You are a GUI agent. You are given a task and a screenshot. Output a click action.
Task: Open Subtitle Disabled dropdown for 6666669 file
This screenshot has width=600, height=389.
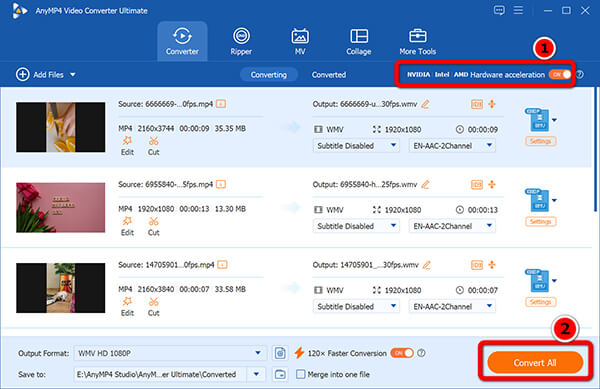356,146
